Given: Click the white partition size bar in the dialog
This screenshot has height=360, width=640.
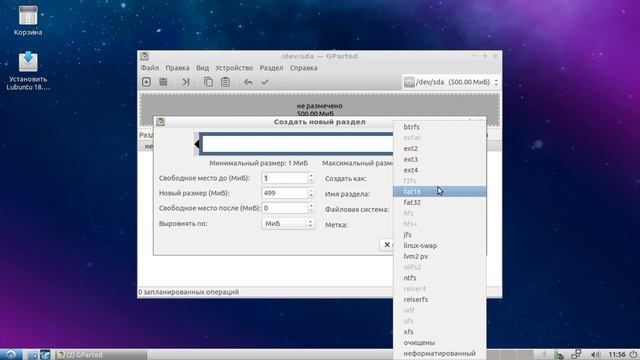Looking at the screenshot, I should pos(297,144).
